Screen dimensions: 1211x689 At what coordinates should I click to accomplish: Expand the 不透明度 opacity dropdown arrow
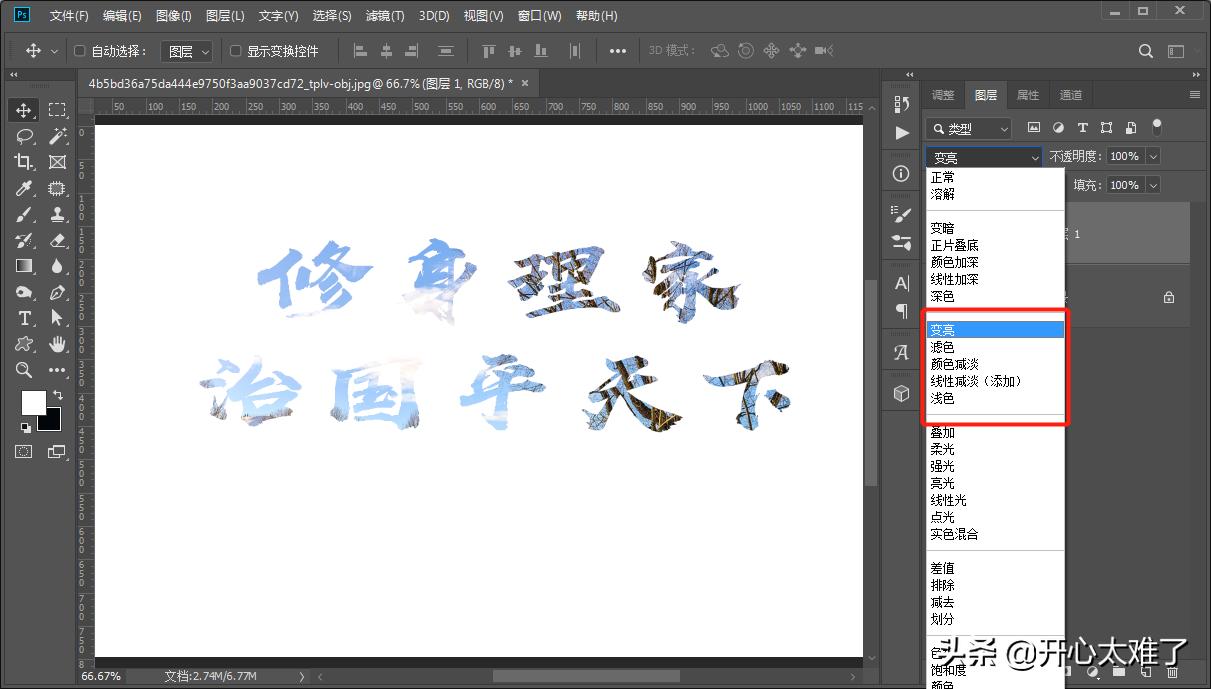point(1153,157)
